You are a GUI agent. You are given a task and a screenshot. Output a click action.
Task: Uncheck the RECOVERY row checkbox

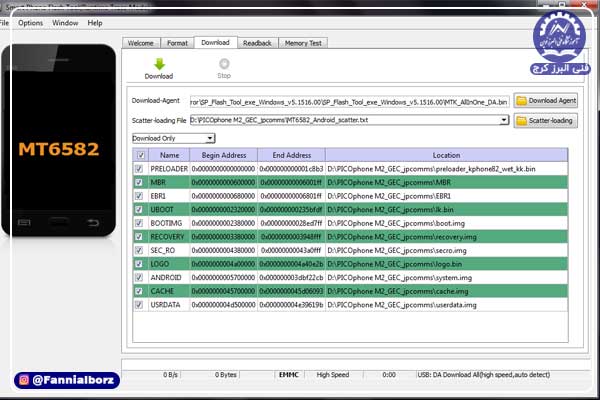point(139,237)
